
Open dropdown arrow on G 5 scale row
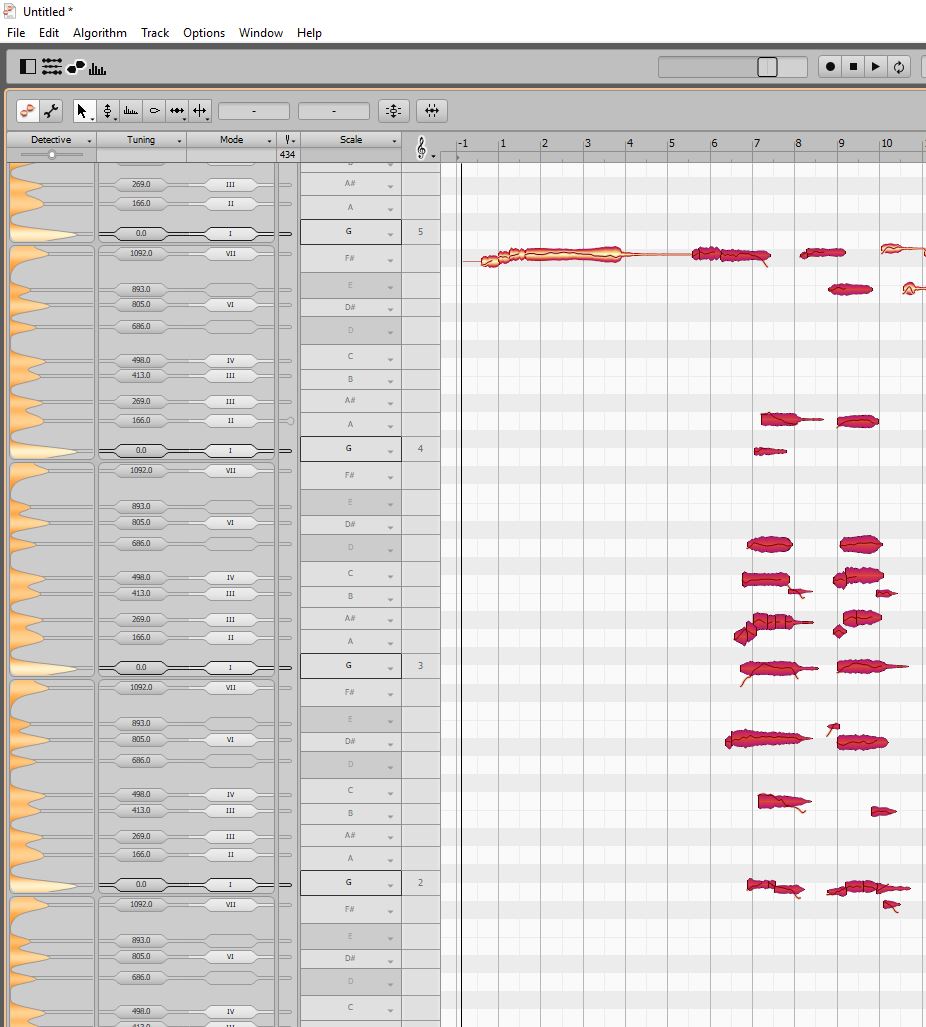tap(391, 234)
